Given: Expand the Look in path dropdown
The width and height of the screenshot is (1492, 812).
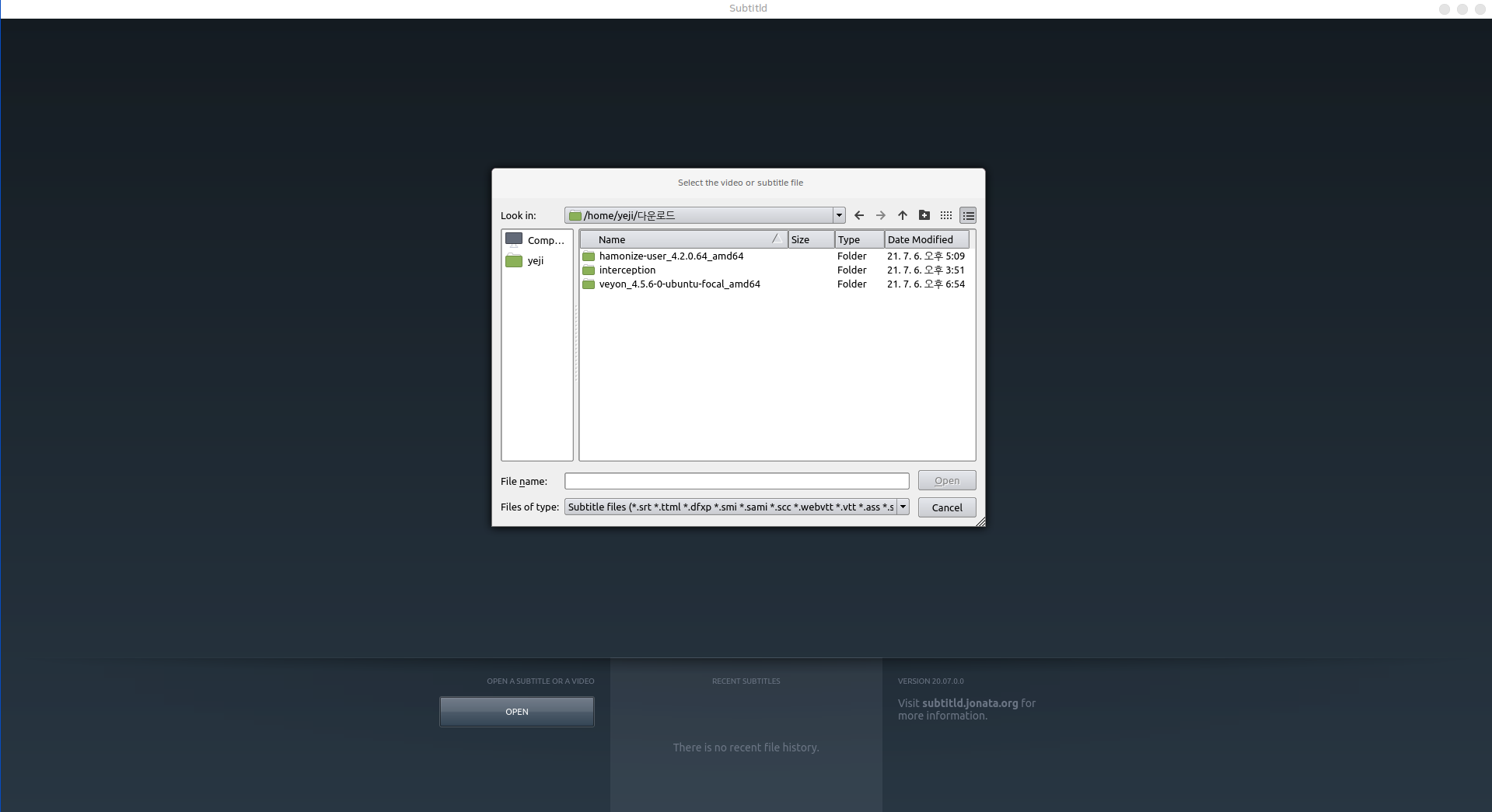Looking at the screenshot, I should click(x=839, y=215).
